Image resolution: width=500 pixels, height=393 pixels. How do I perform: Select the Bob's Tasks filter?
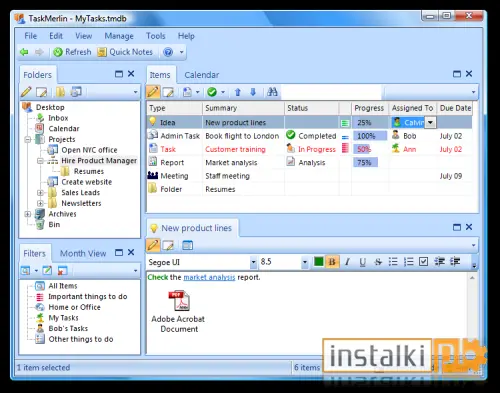(x=68, y=329)
